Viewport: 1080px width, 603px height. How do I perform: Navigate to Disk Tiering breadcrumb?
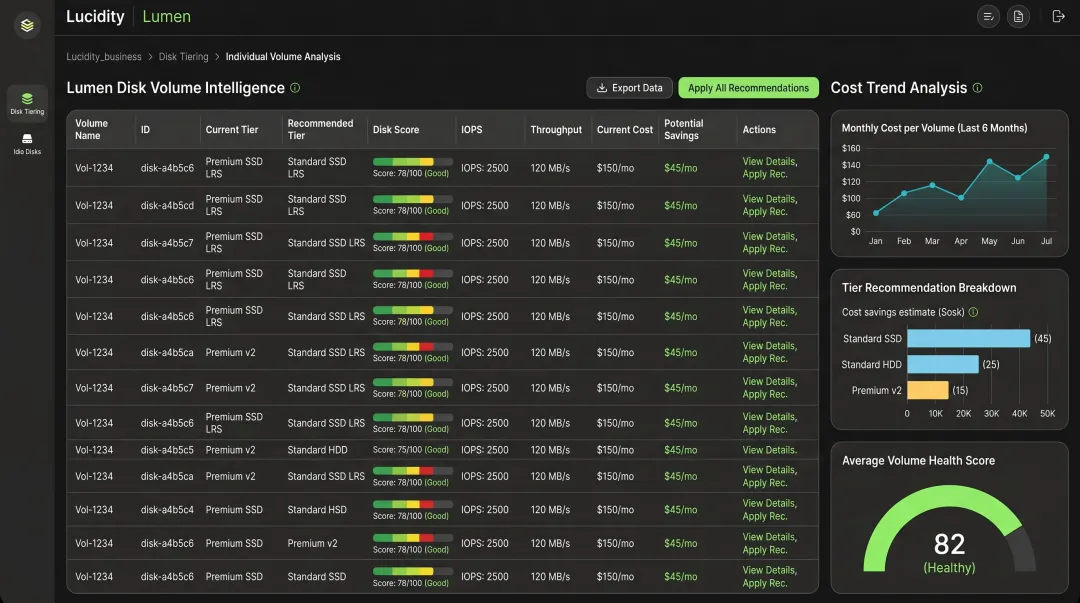(x=183, y=57)
